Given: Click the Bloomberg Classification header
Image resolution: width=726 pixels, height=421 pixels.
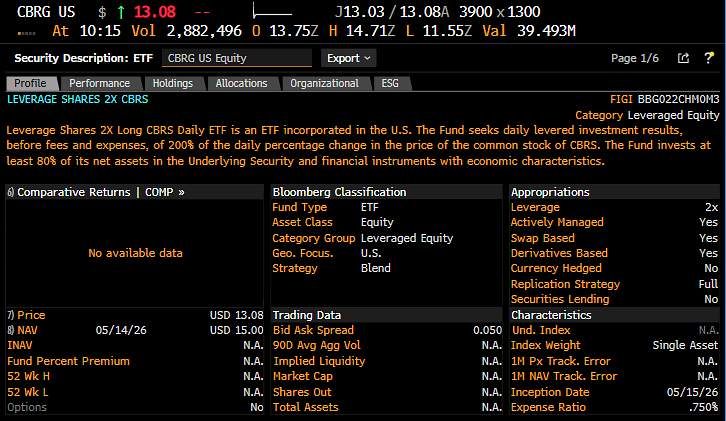Looking at the screenshot, I should pyautogui.click(x=387, y=192).
